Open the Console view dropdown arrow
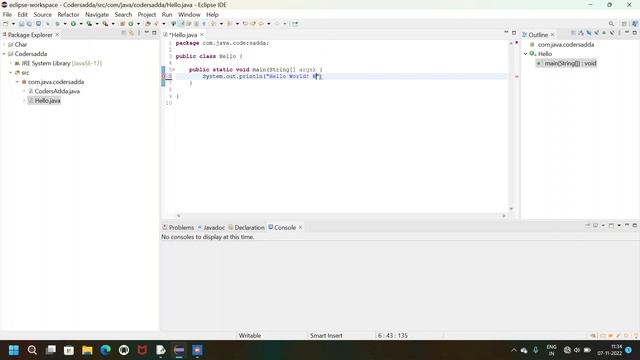The height and width of the screenshot is (360, 640). click(x=619, y=225)
